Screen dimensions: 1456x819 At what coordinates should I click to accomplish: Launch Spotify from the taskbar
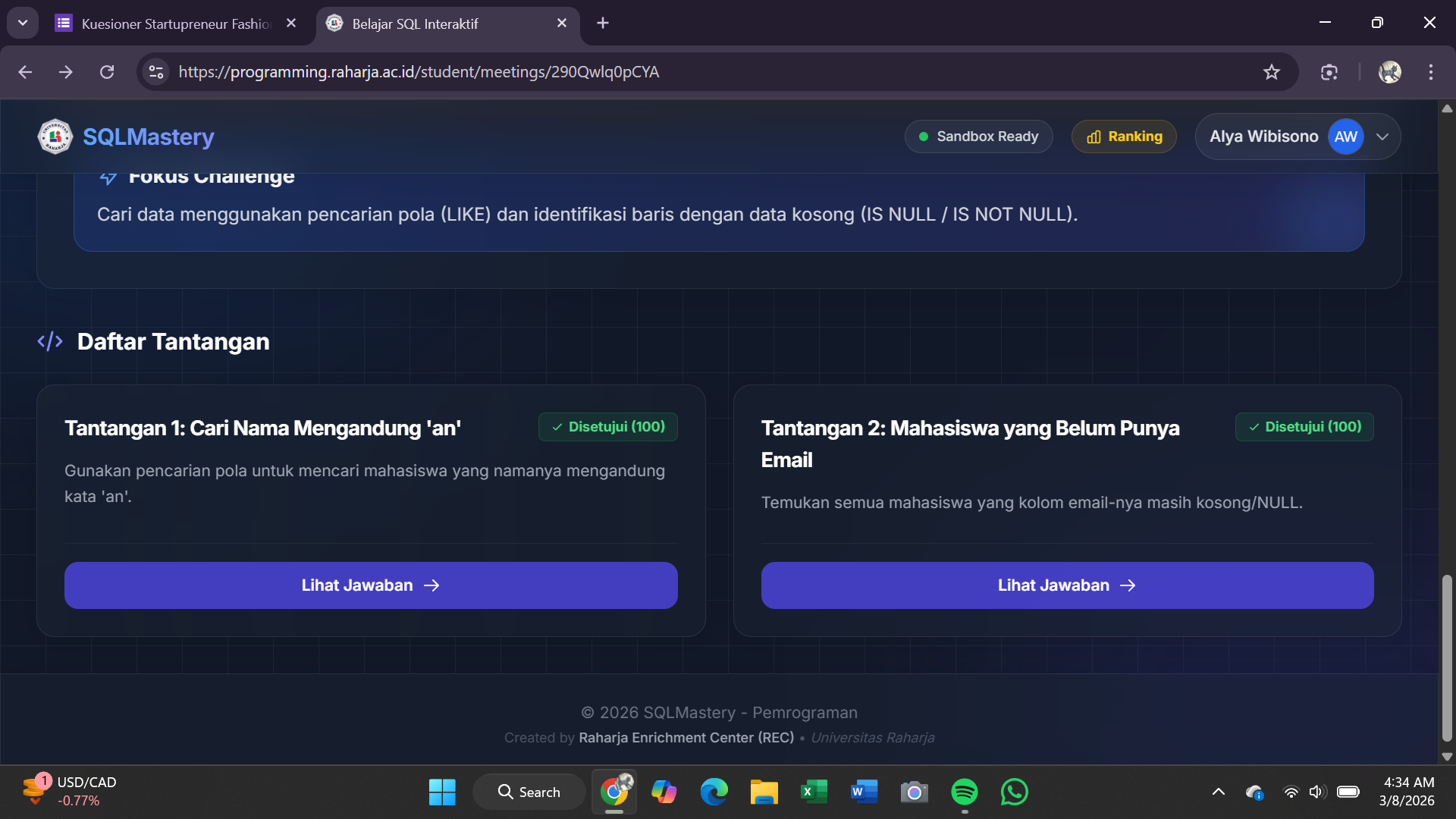(964, 792)
